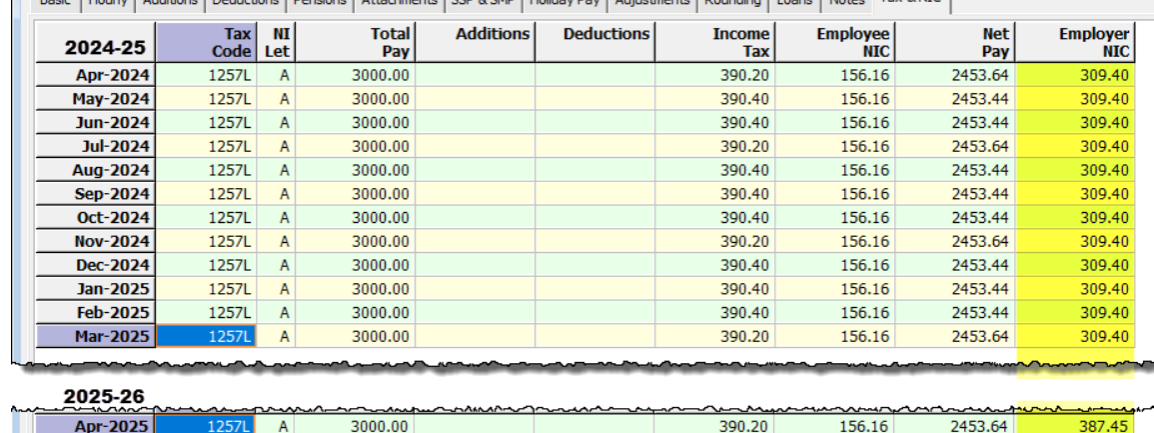Click the Income Tax 390.20 for Apr-2024
This screenshot has height=433, width=1154.
[x=715, y=75]
